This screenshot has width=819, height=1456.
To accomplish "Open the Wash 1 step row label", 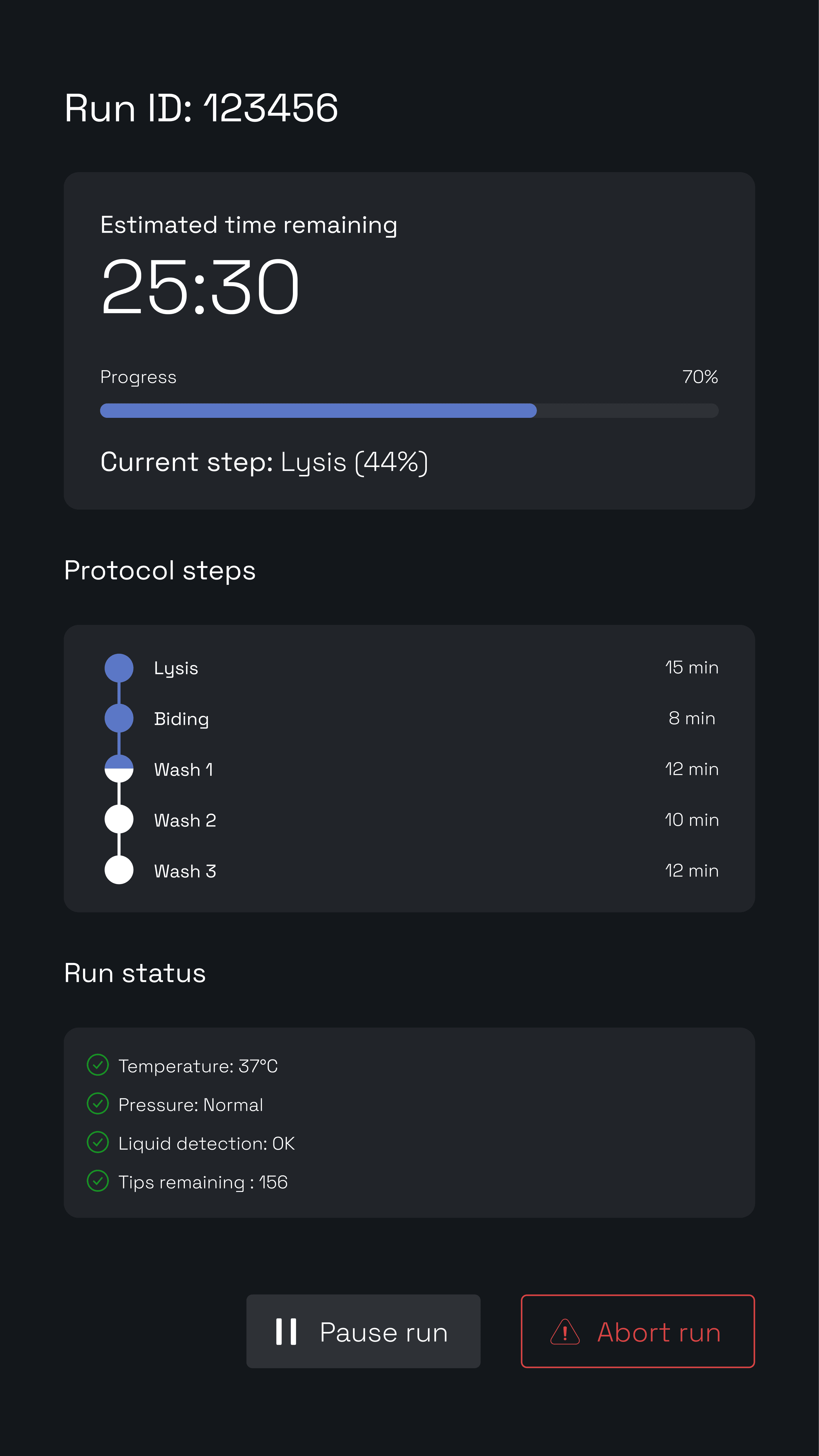I will [184, 770].
